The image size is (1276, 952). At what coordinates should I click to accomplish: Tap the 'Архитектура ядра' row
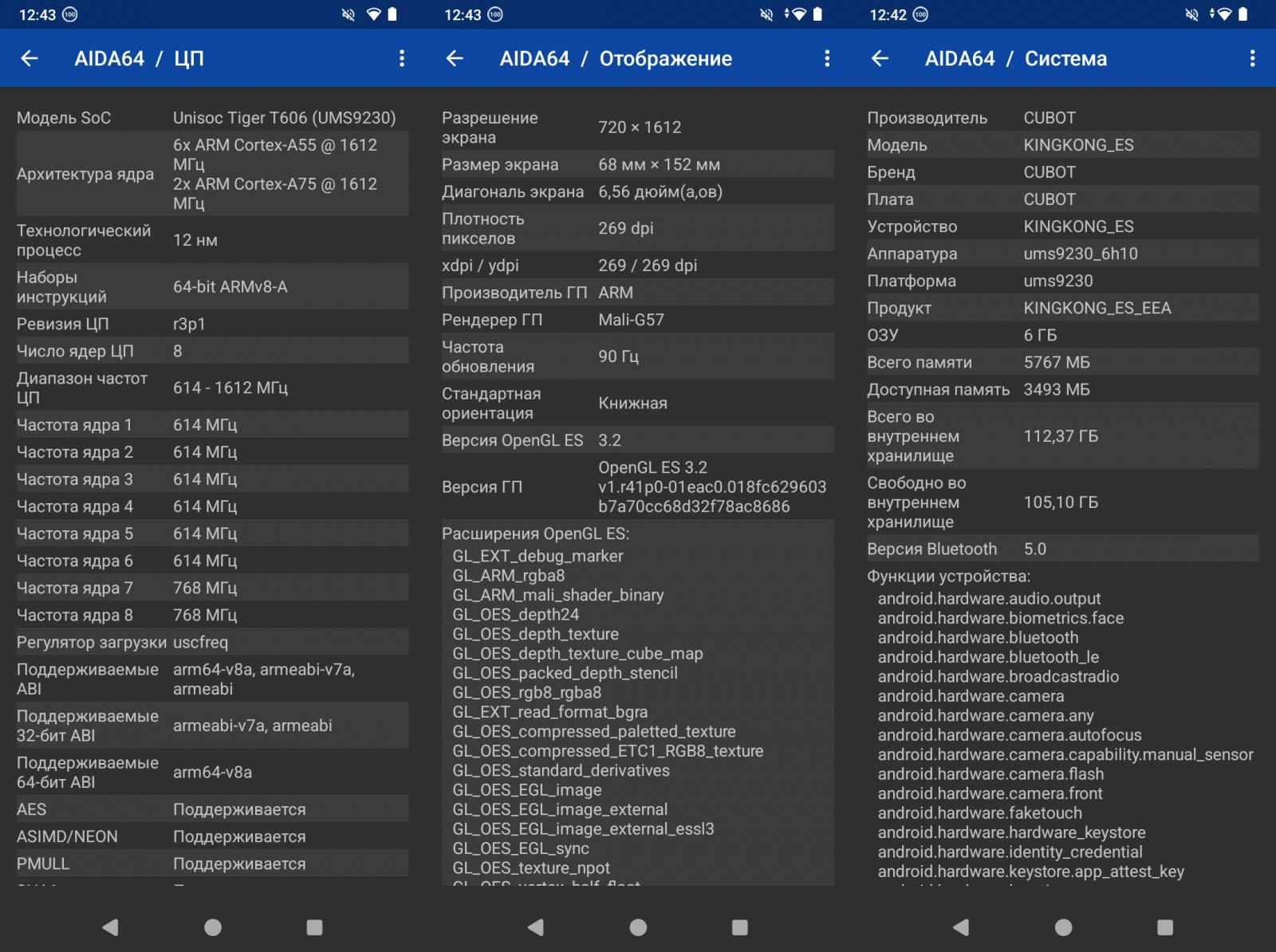[x=212, y=174]
